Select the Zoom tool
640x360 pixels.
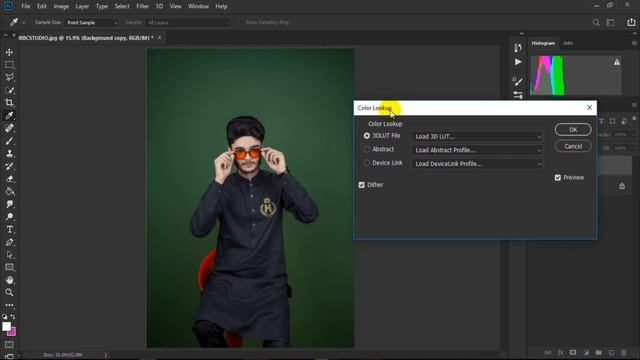pos(9,292)
